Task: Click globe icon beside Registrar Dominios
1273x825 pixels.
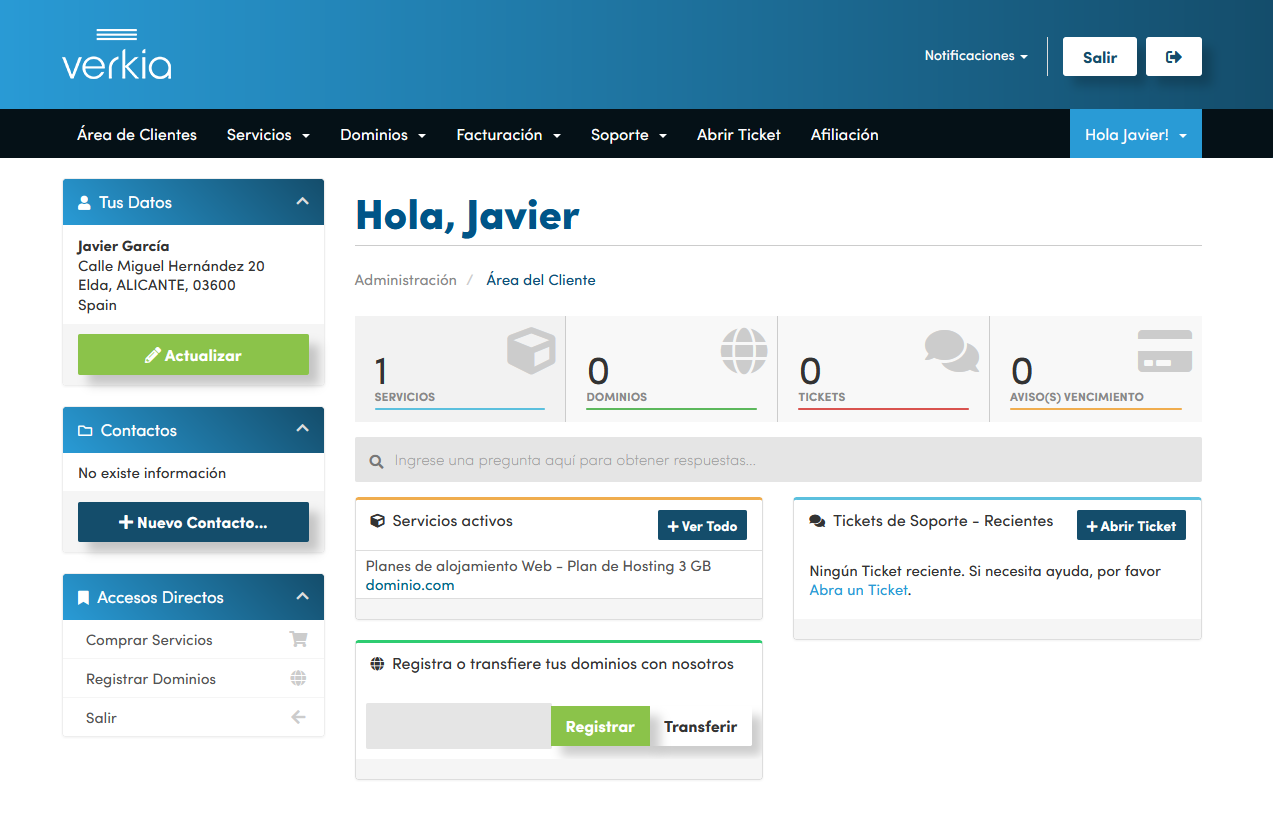Action: coord(298,679)
